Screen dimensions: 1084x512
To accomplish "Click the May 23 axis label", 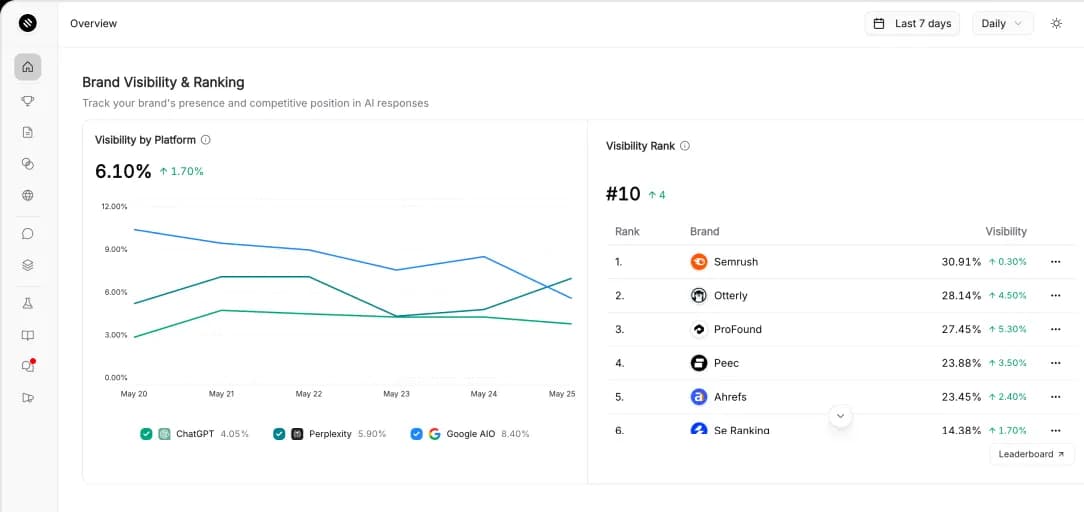I will pos(396,394).
